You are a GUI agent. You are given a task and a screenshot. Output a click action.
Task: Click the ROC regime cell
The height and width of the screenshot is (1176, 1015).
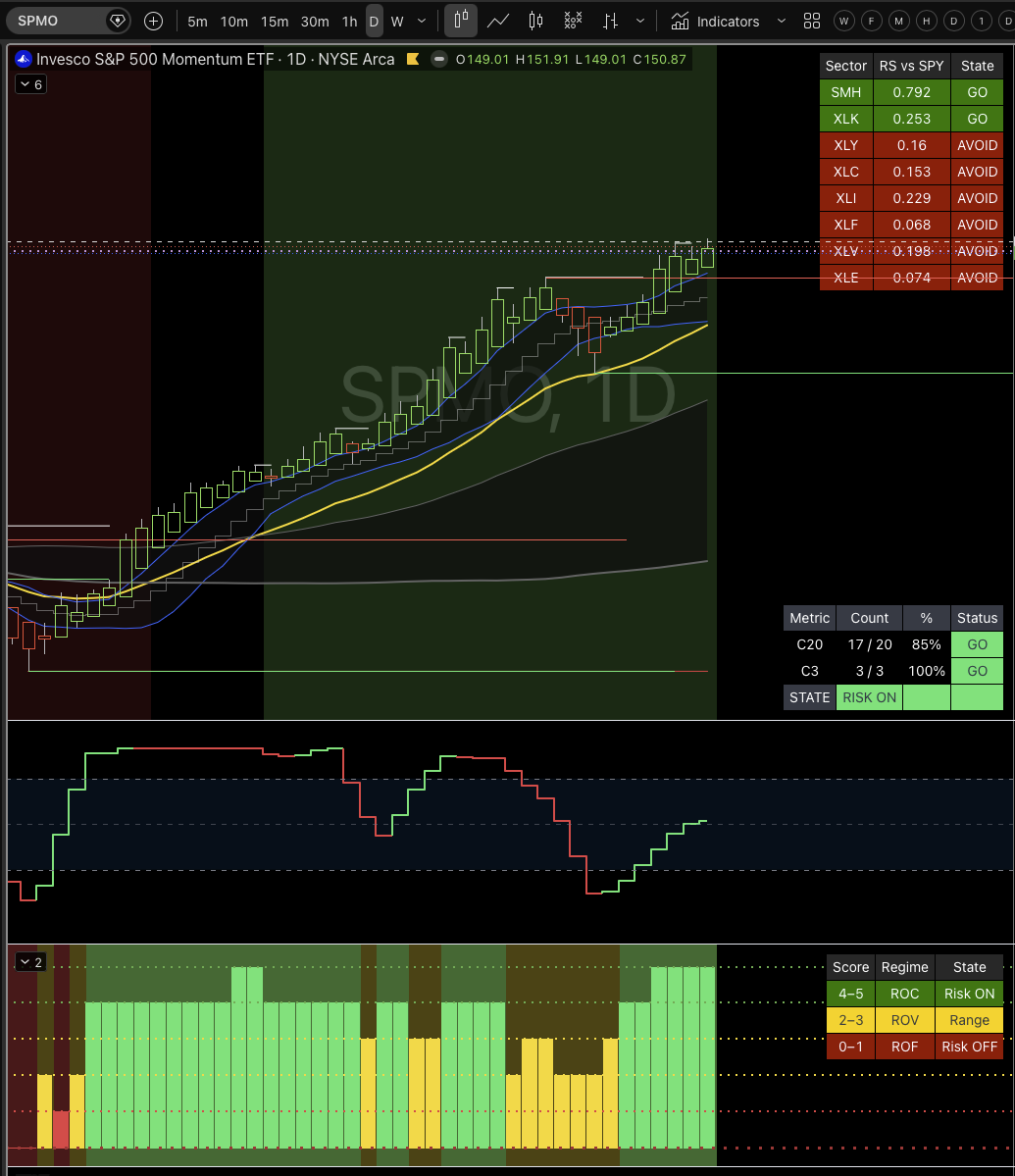[905, 994]
